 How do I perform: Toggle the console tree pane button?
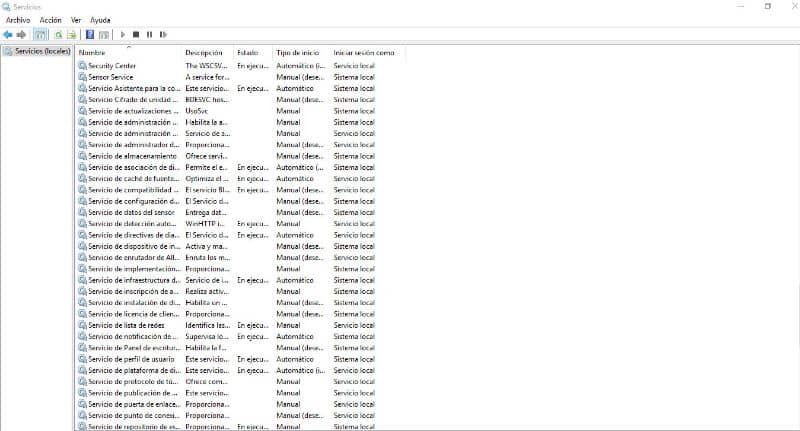click(x=40, y=35)
